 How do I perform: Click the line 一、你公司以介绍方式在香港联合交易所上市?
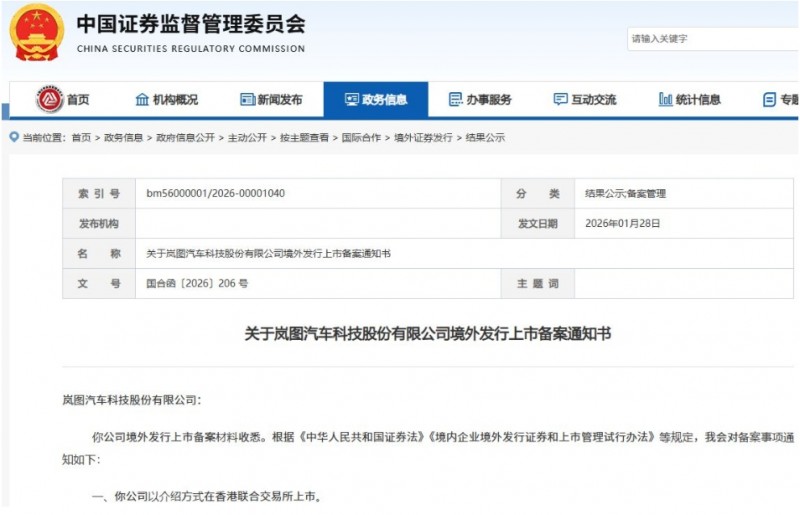pyautogui.click(x=207, y=496)
